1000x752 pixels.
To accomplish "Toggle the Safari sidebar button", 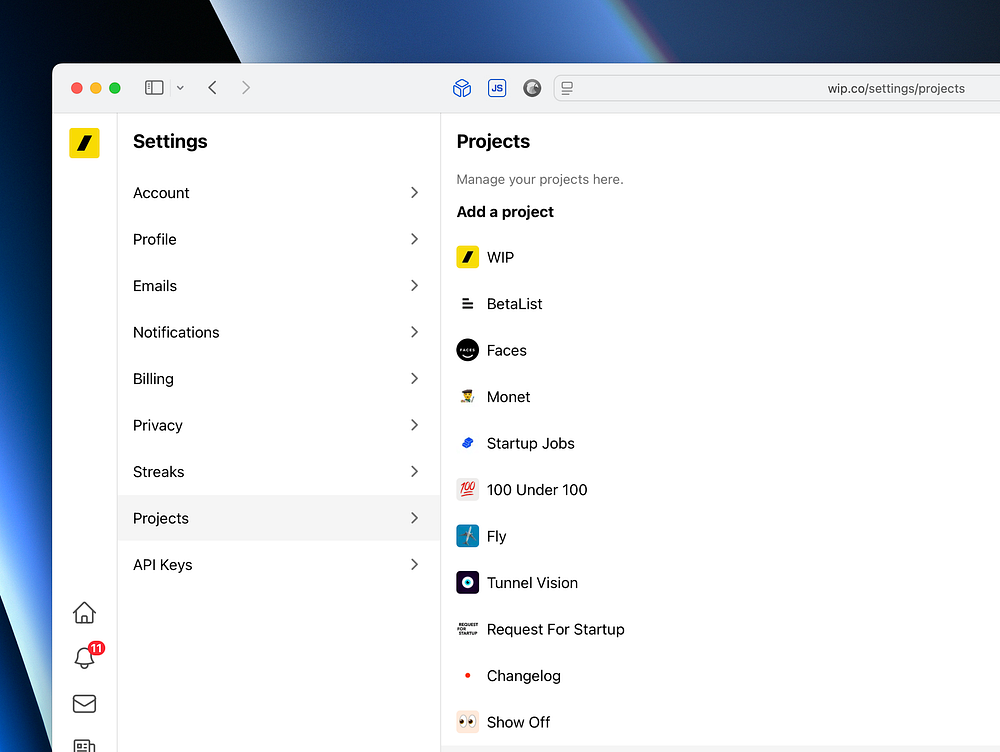I will coord(154,87).
